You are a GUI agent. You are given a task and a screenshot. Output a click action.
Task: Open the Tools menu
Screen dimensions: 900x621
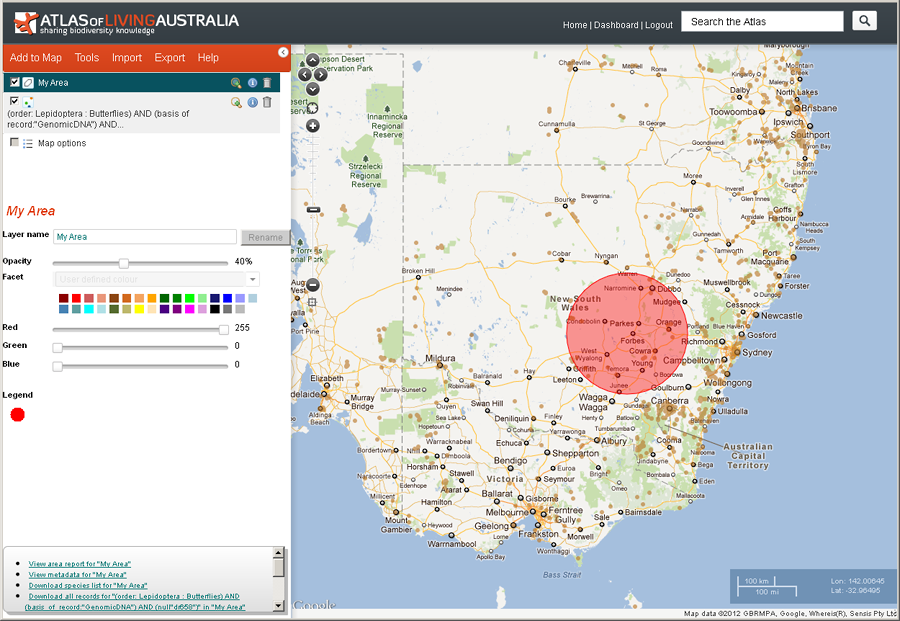[x=87, y=58]
